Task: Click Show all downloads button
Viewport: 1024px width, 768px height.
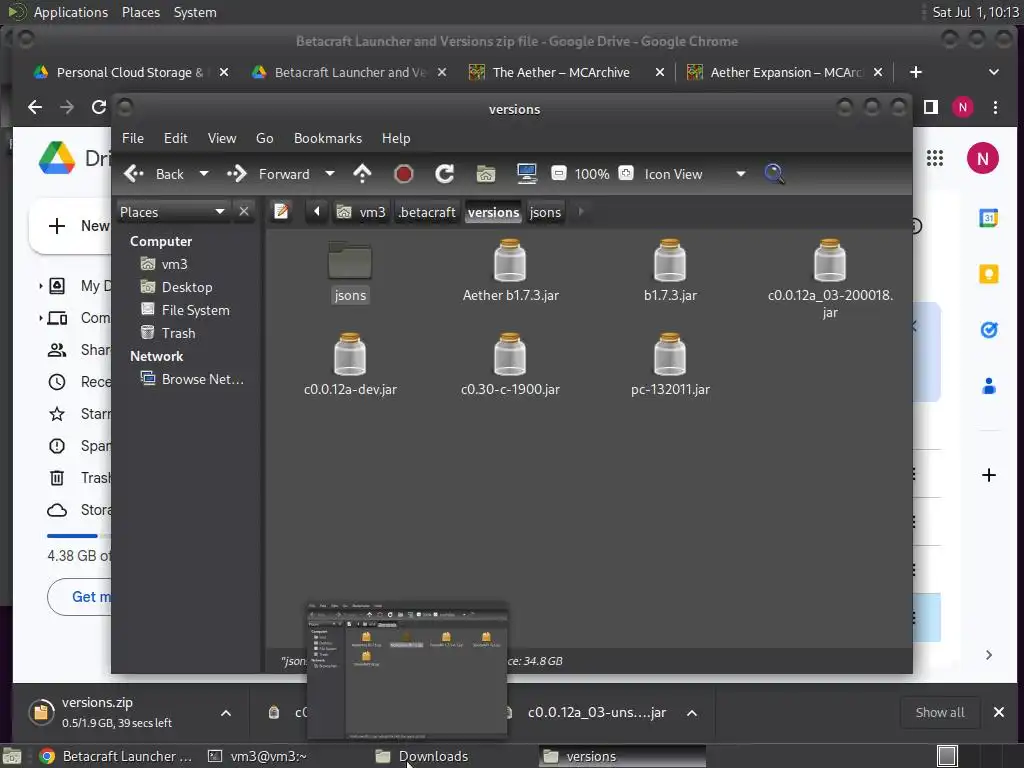Action: click(x=940, y=712)
